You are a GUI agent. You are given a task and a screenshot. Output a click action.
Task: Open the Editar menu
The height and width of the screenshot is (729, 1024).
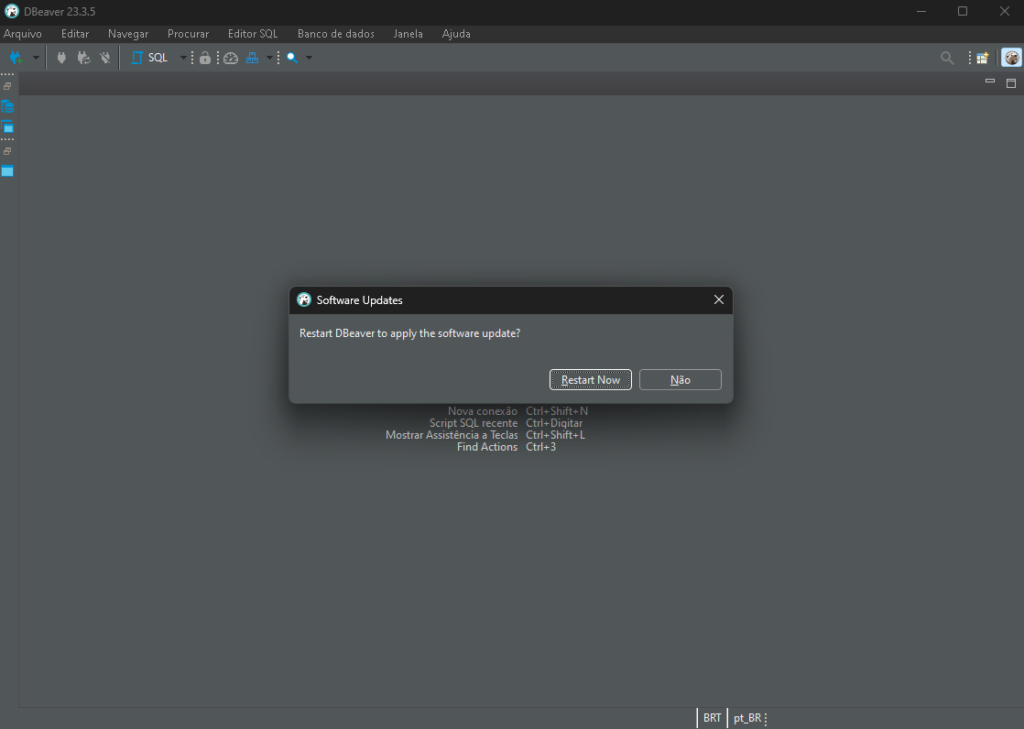(x=75, y=34)
